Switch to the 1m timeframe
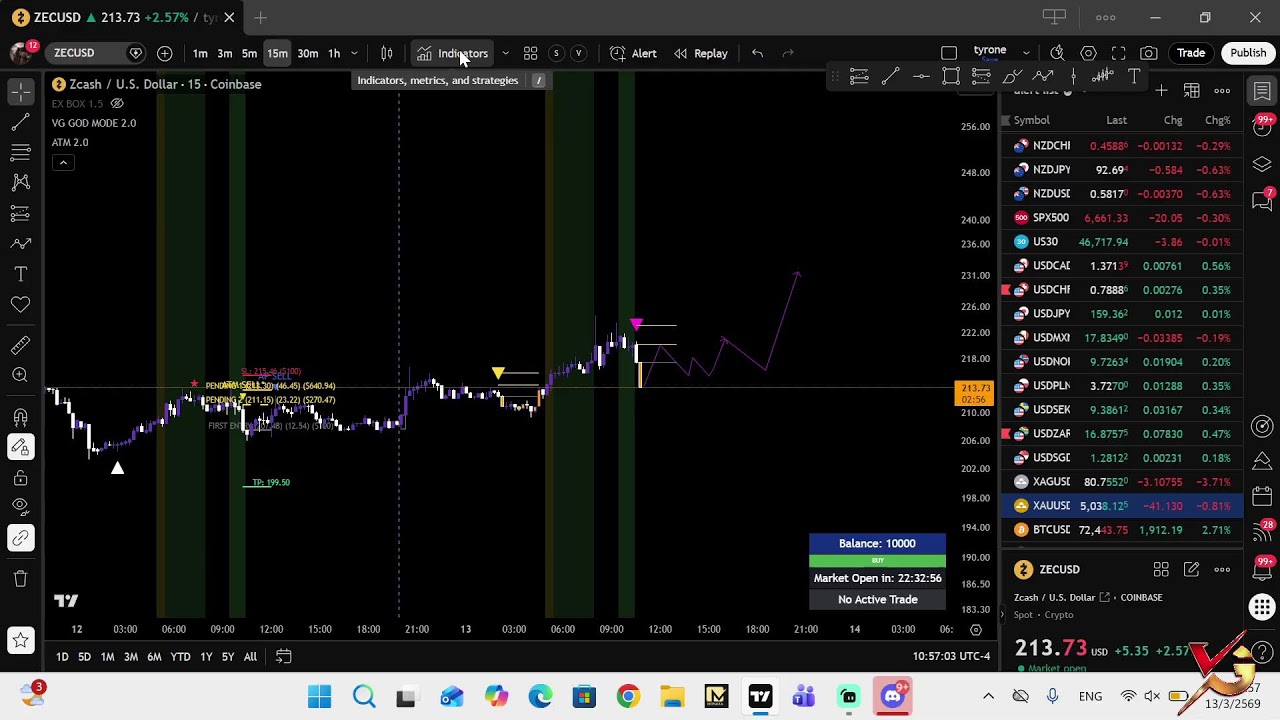 [x=200, y=53]
